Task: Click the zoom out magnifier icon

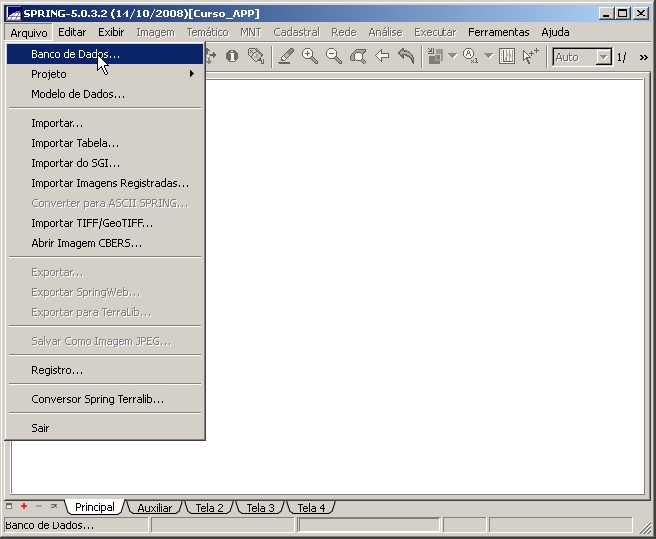Action: 334,57
